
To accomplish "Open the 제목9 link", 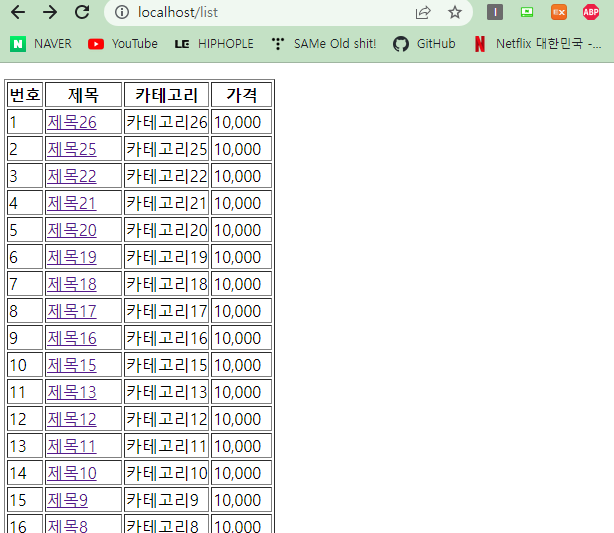I will click(x=67, y=500).
